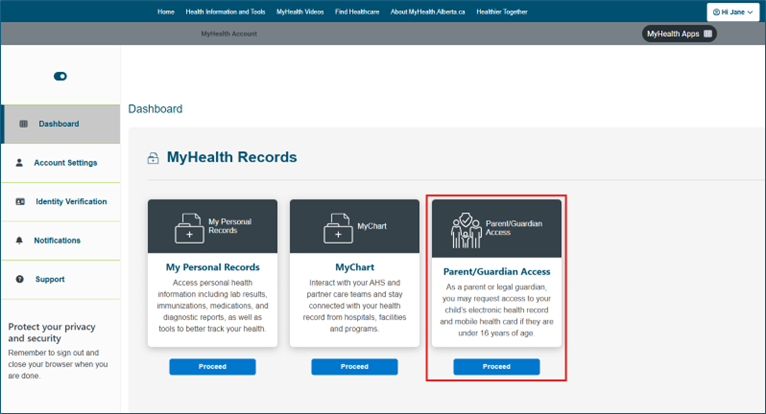The width and height of the screenshot is (766, 414).
Task: Click the MyHealth Account header label
Action: 229,34
